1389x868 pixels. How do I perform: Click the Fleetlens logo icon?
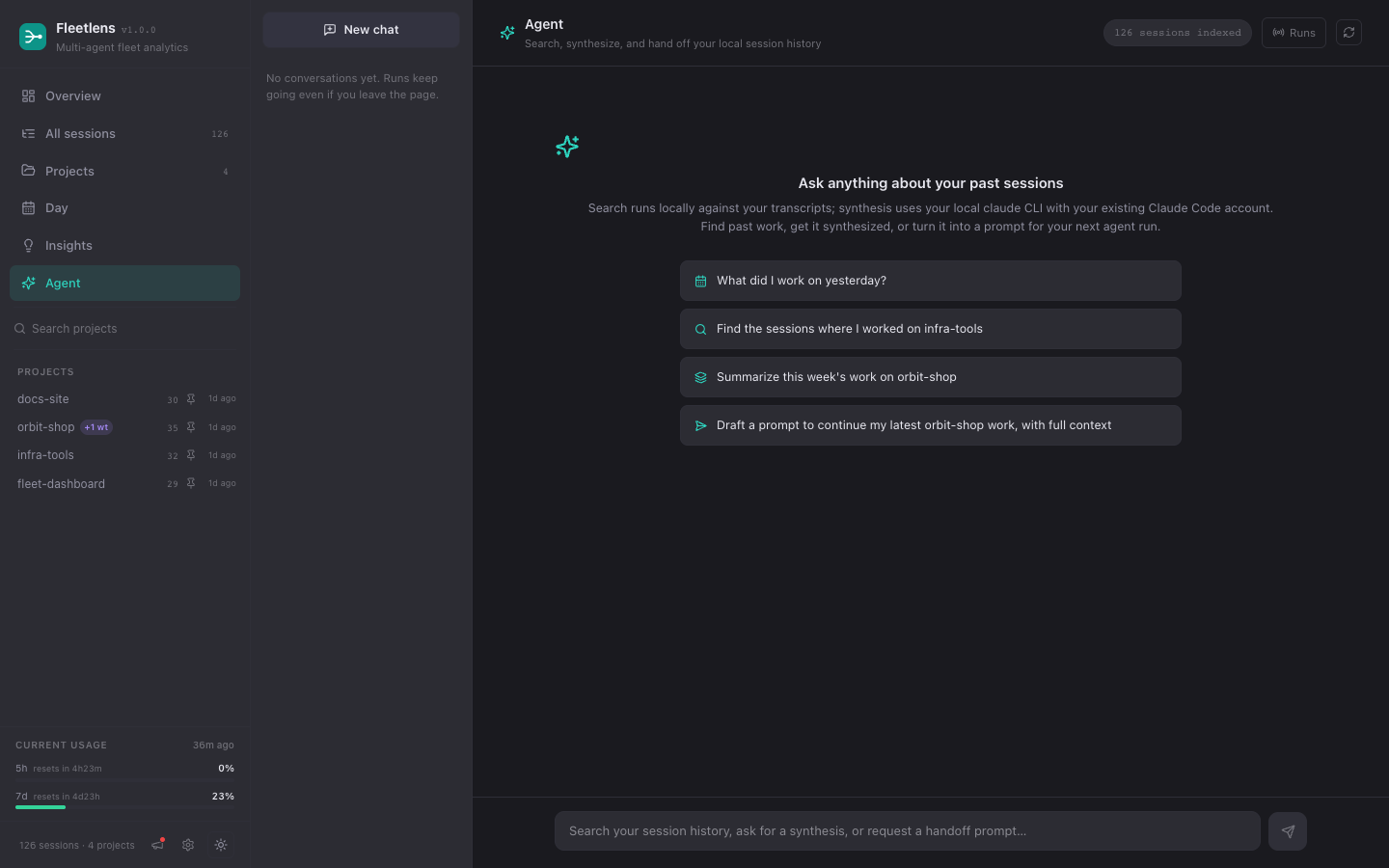(x=33, y=37)
